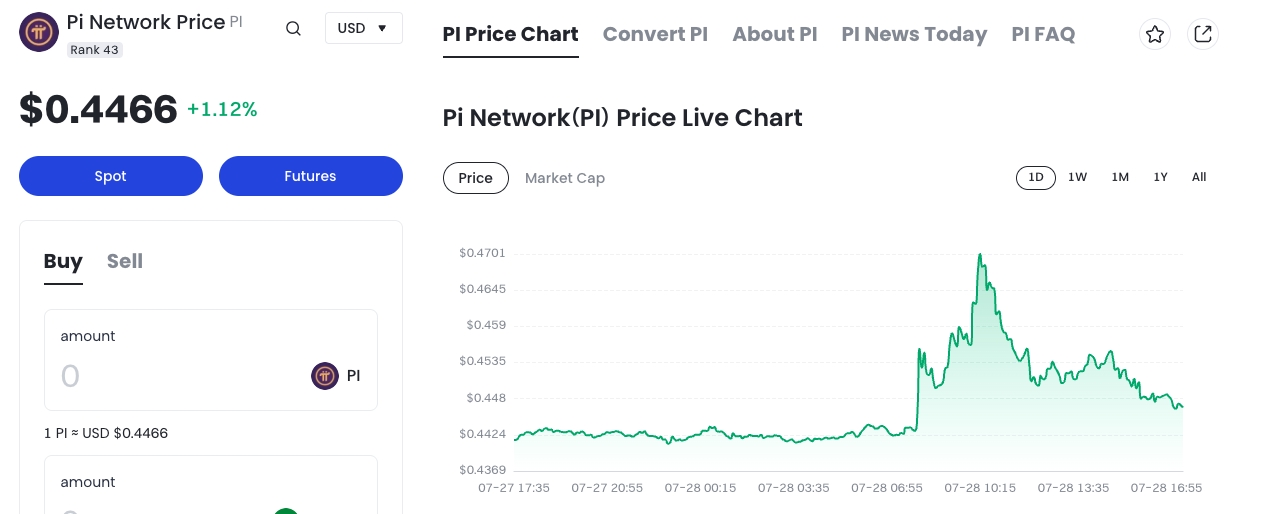Click the Futures trading button
1264x514 pixels.
click(310, 176)
